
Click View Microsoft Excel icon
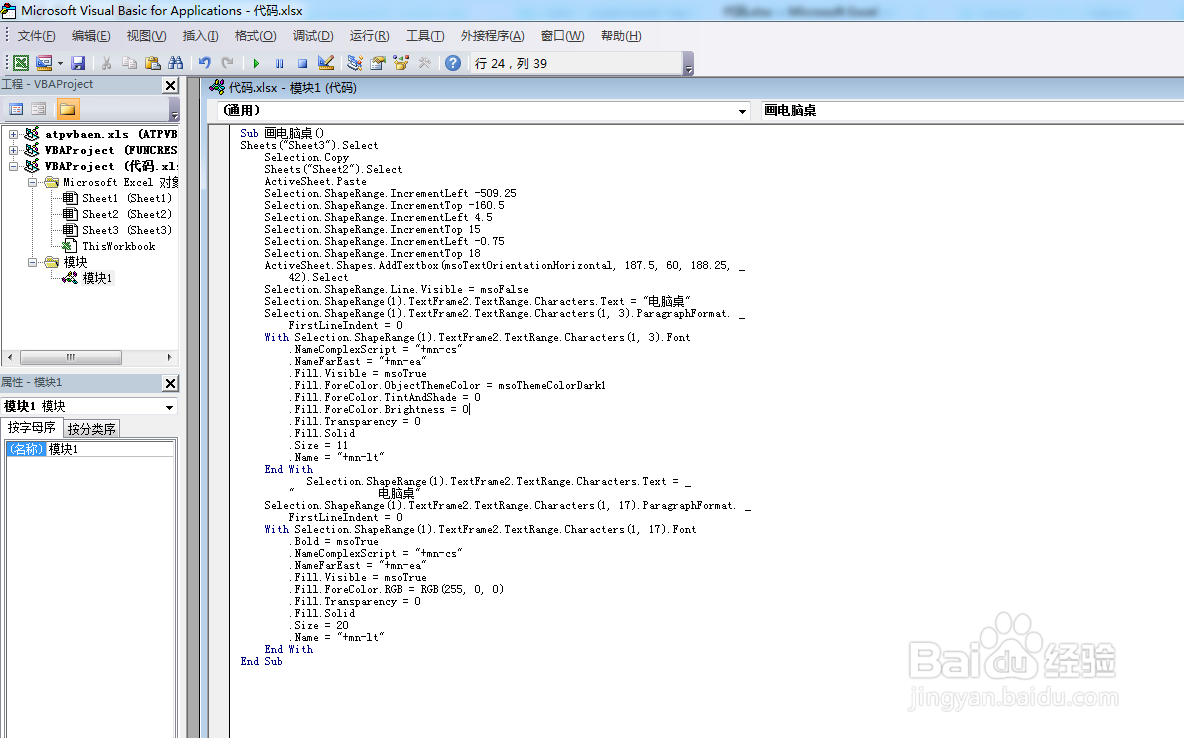pos(21,63)
